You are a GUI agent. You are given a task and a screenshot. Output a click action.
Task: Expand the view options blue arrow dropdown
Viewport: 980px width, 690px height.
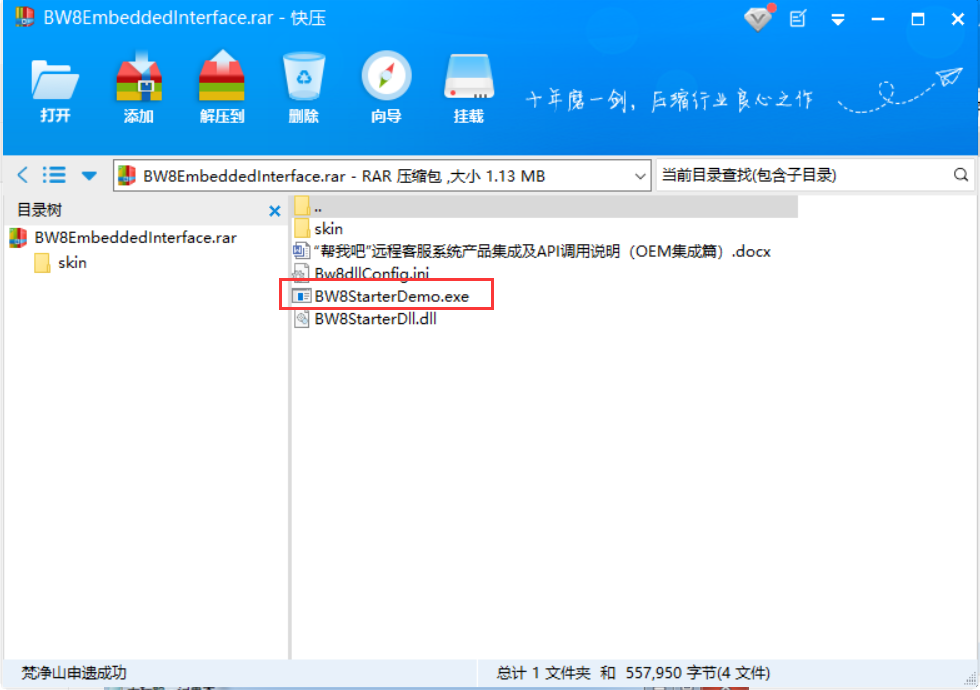[89, 176]
